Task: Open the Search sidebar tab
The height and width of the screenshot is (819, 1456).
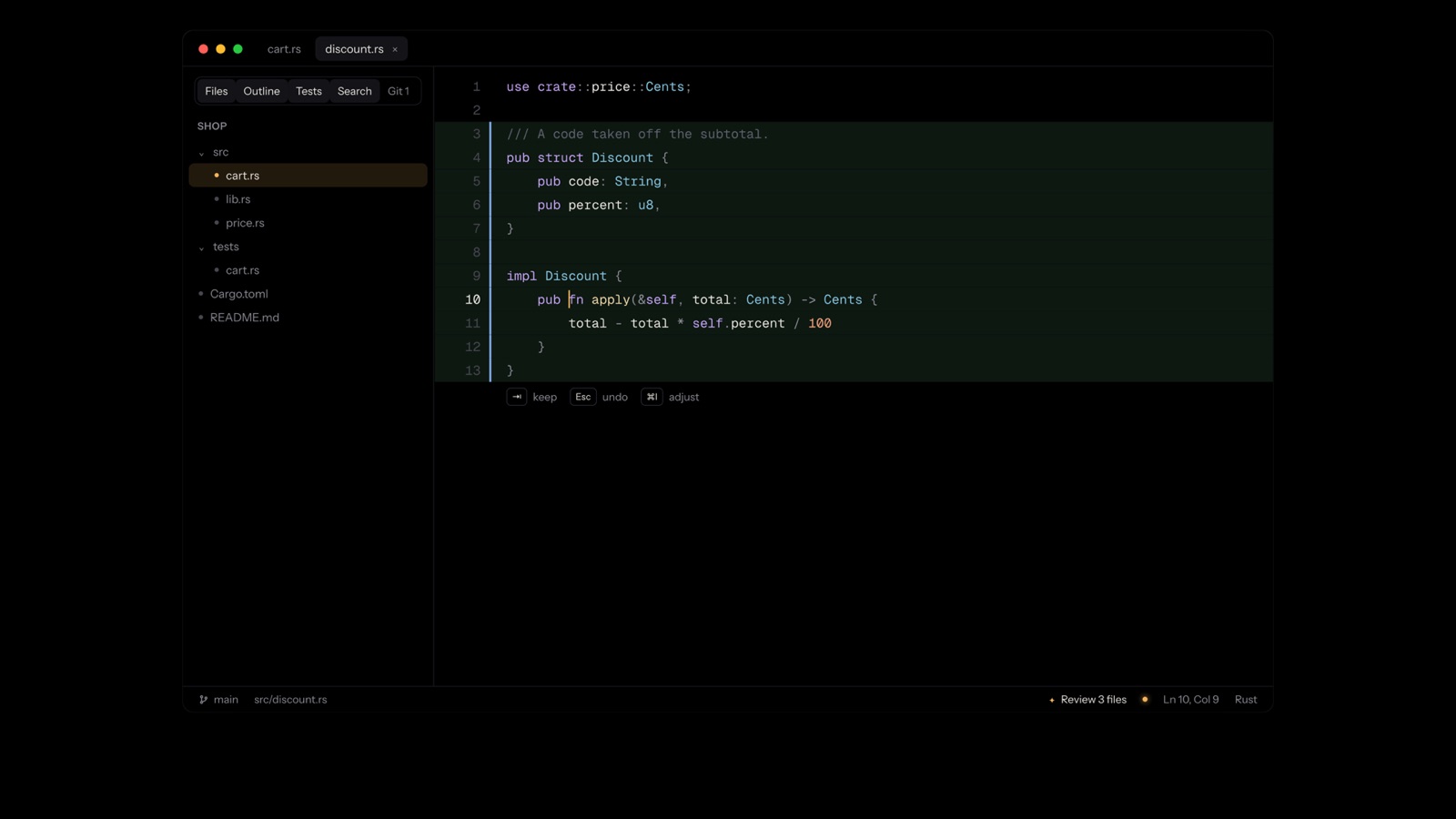Action: 355,91
